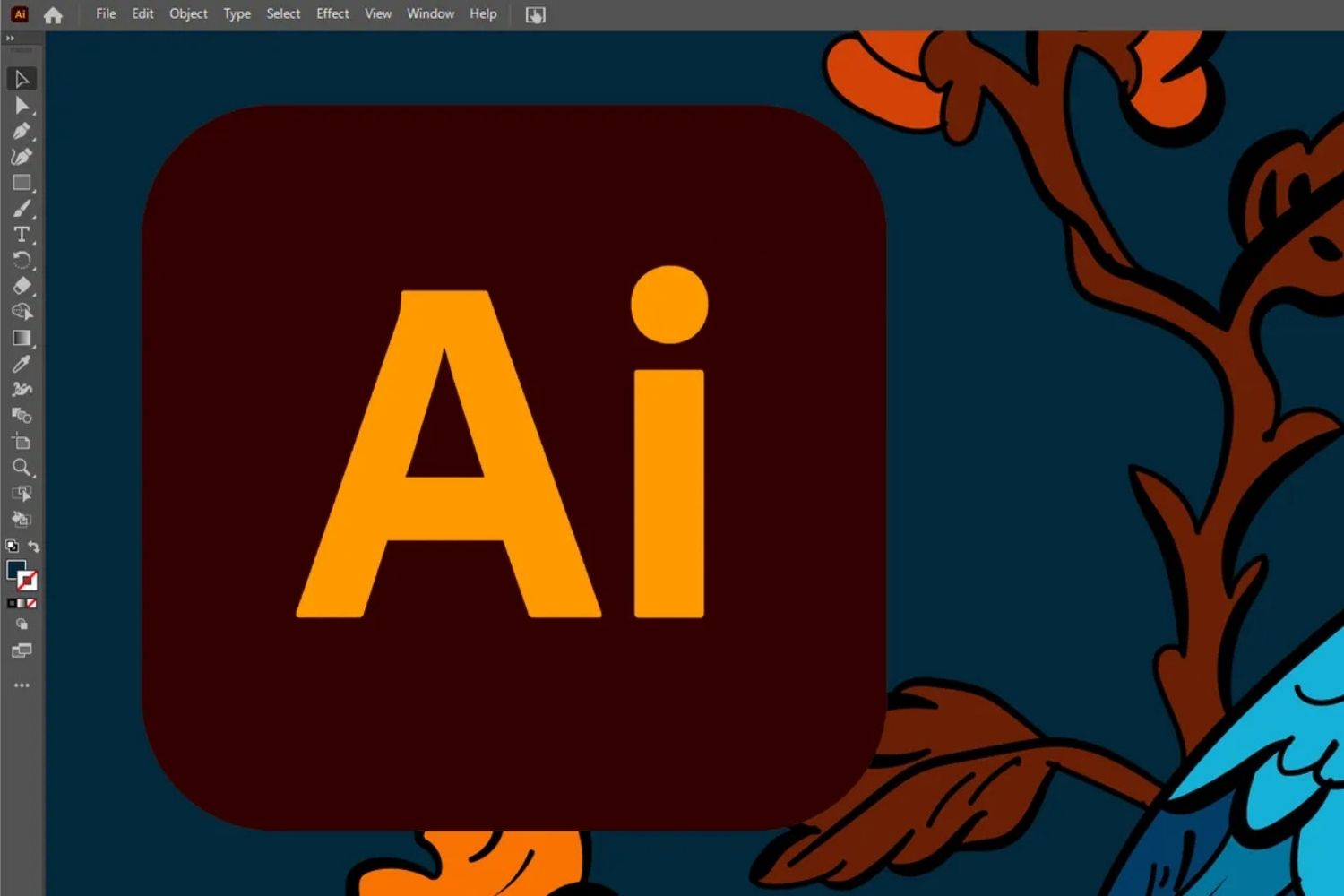
Task: Set paint mode to Gradient
Action: point(22,604)
